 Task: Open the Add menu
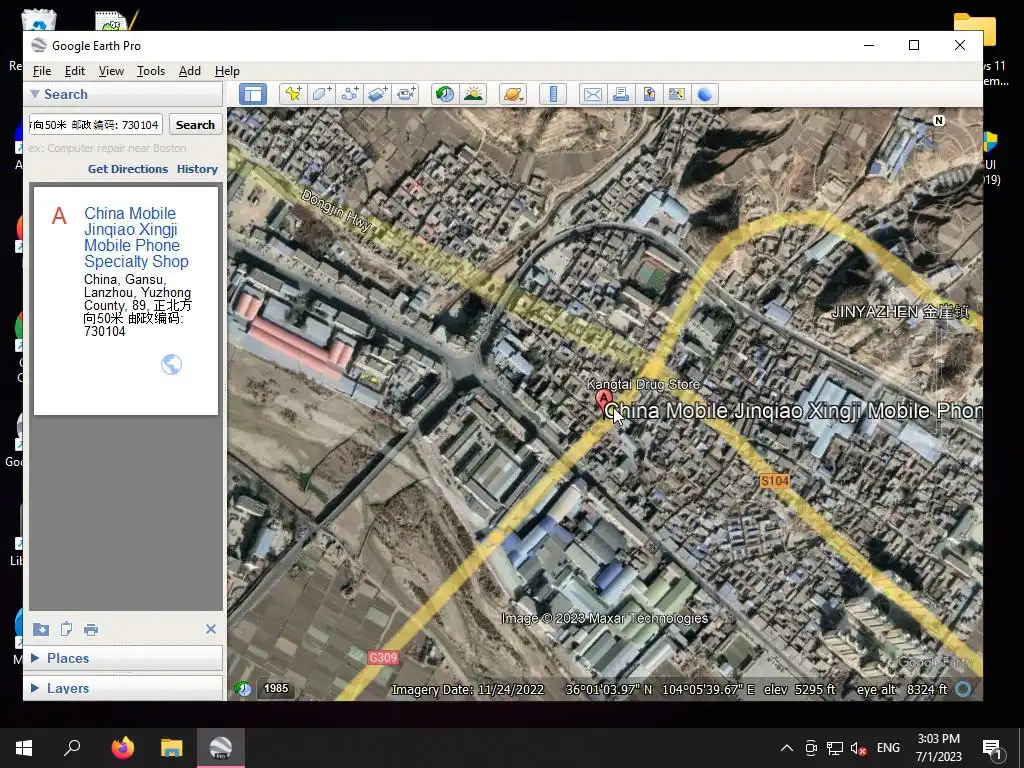click(190, 71)
